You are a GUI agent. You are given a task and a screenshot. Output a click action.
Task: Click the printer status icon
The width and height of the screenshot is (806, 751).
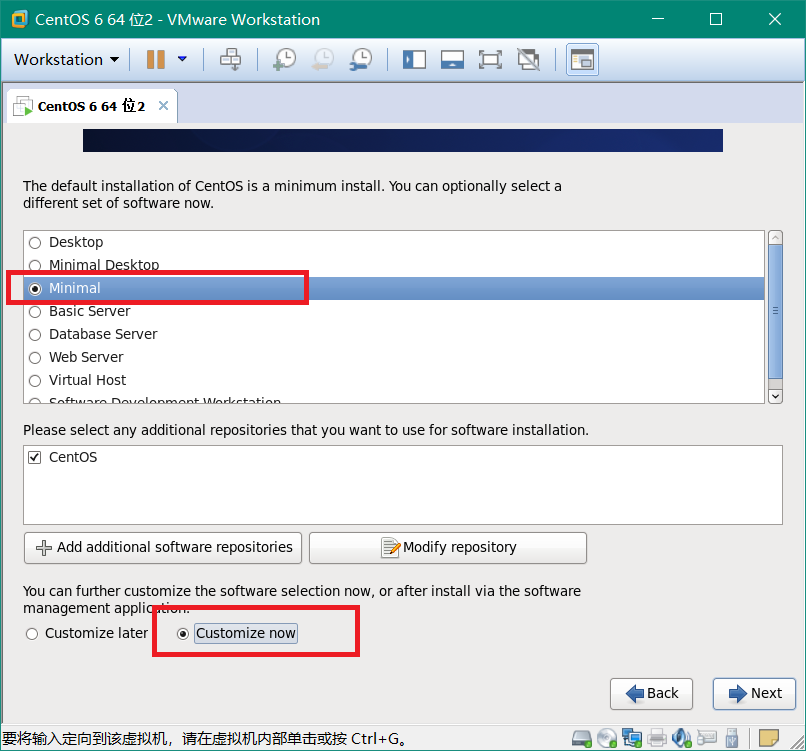tap(657, 739)
